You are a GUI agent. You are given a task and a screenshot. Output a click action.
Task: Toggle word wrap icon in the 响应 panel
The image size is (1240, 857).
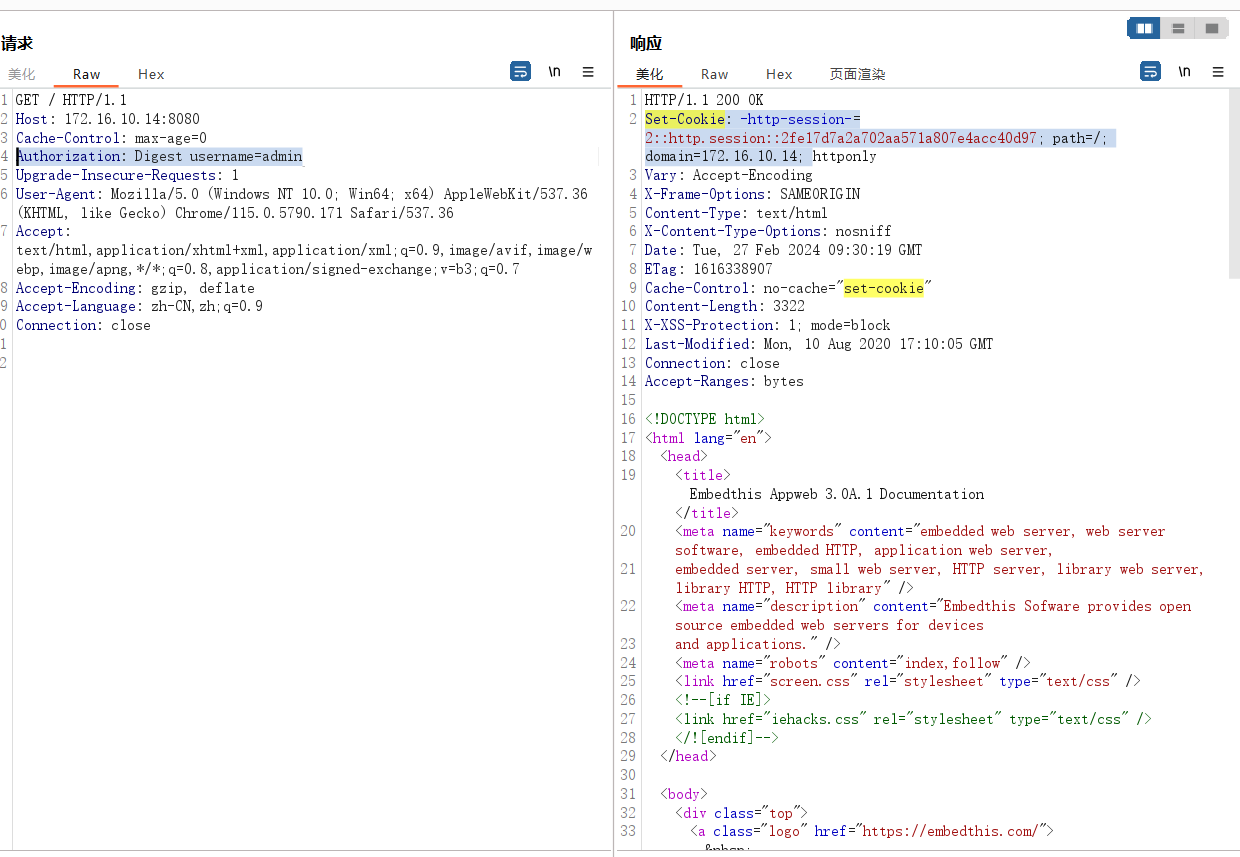tap(1150, 72)
